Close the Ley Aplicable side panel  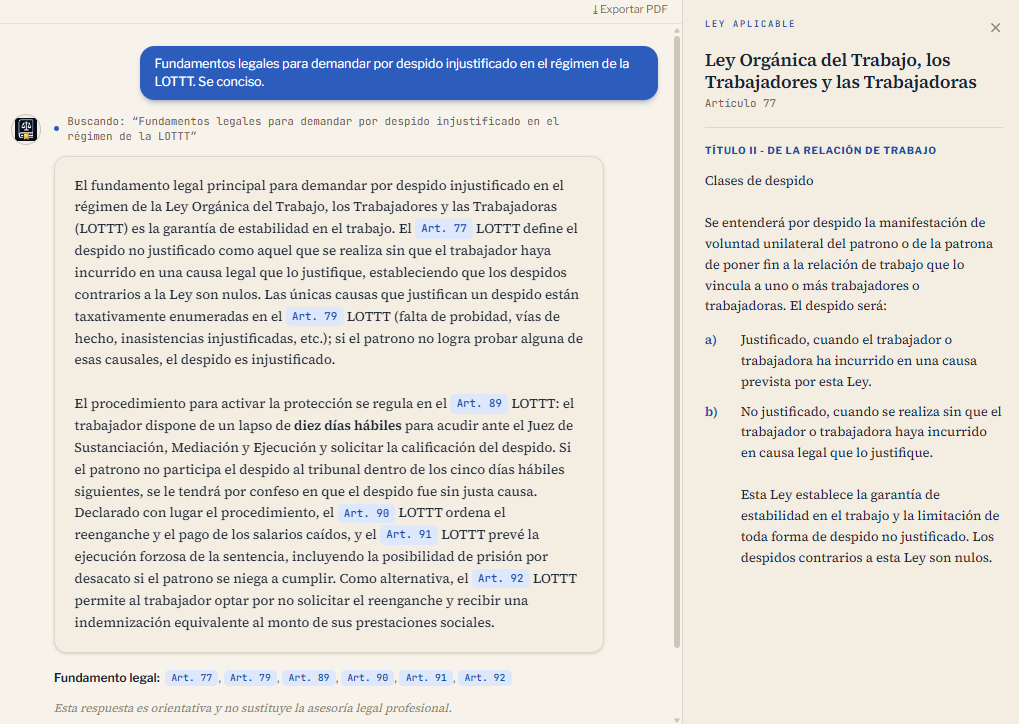[x=995, y=28]
